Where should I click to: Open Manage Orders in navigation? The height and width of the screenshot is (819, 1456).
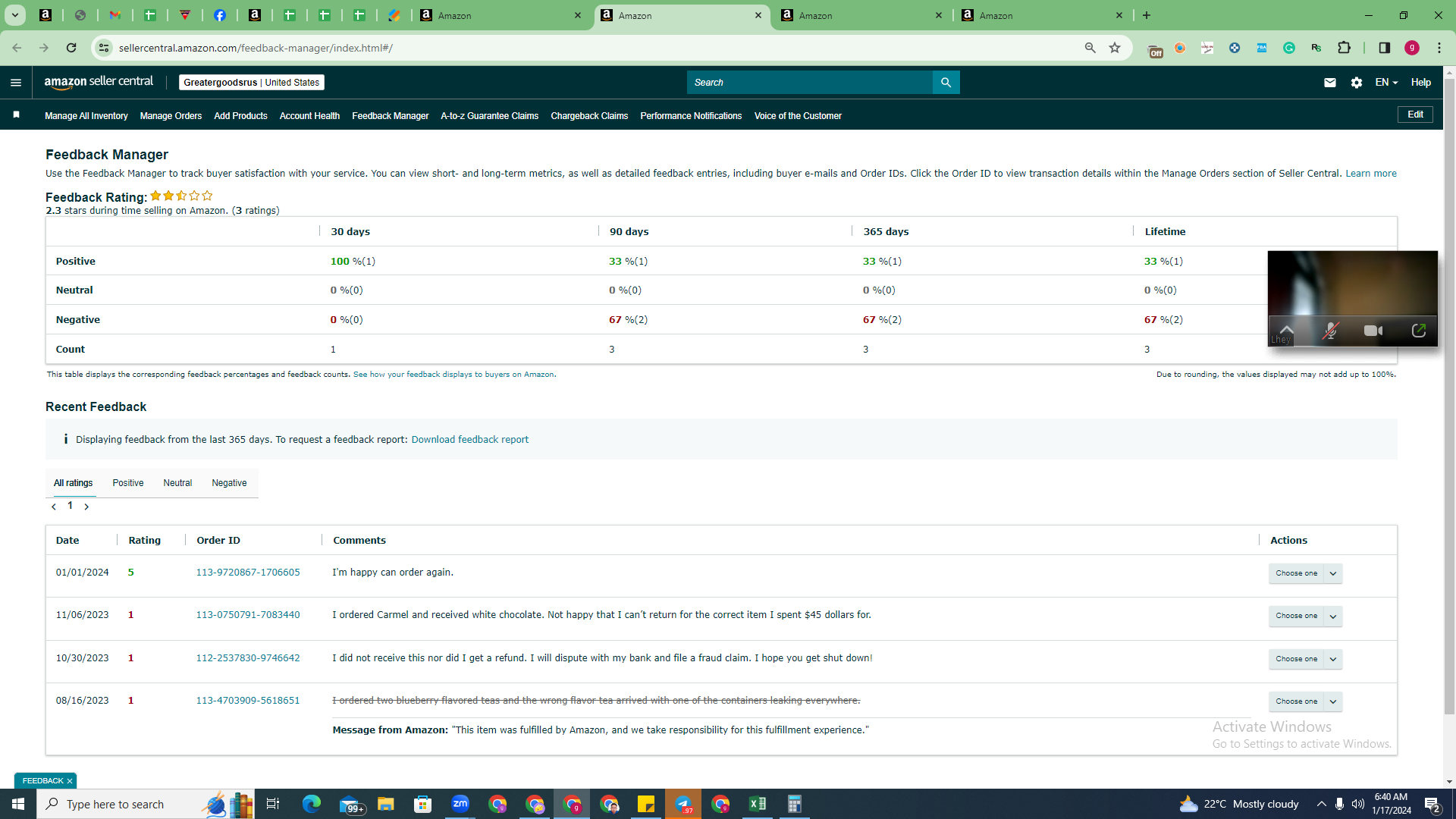pos(171,116)
